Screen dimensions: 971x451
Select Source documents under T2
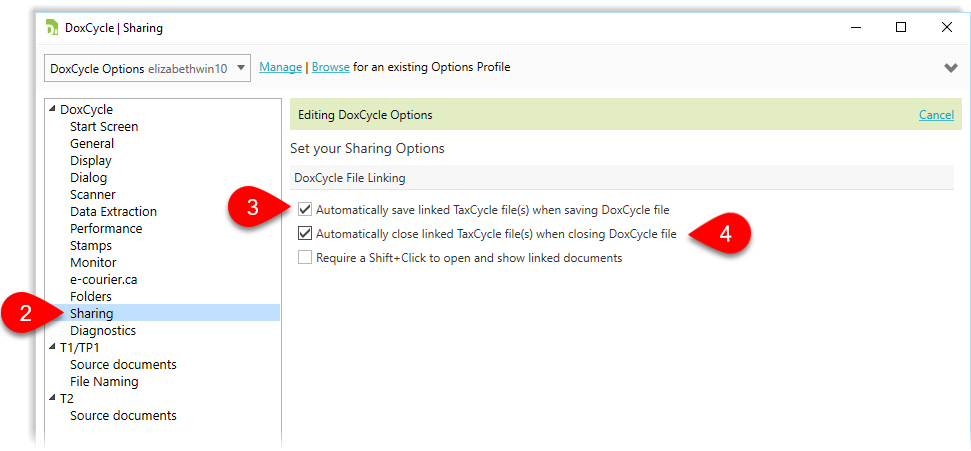click(x=123, y=415)
